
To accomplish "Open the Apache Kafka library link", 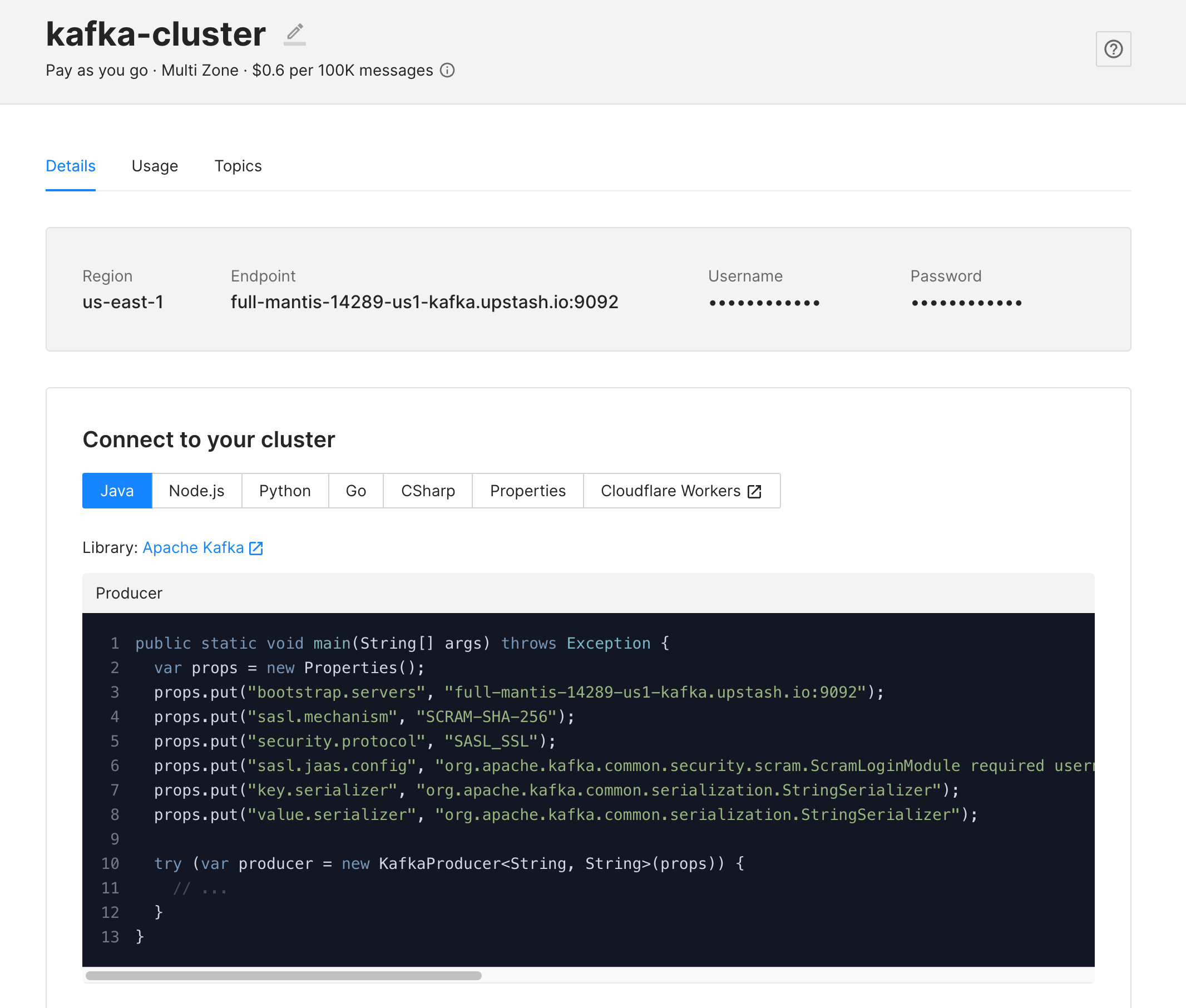I will (x=193, y=547).
